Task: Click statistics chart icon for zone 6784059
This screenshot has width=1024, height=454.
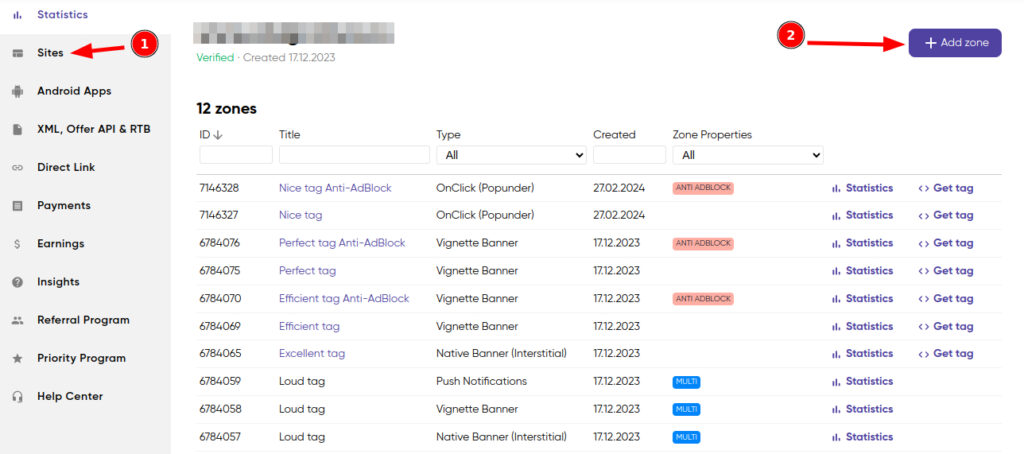Action: pyautogui.click(x=836, y=381)
